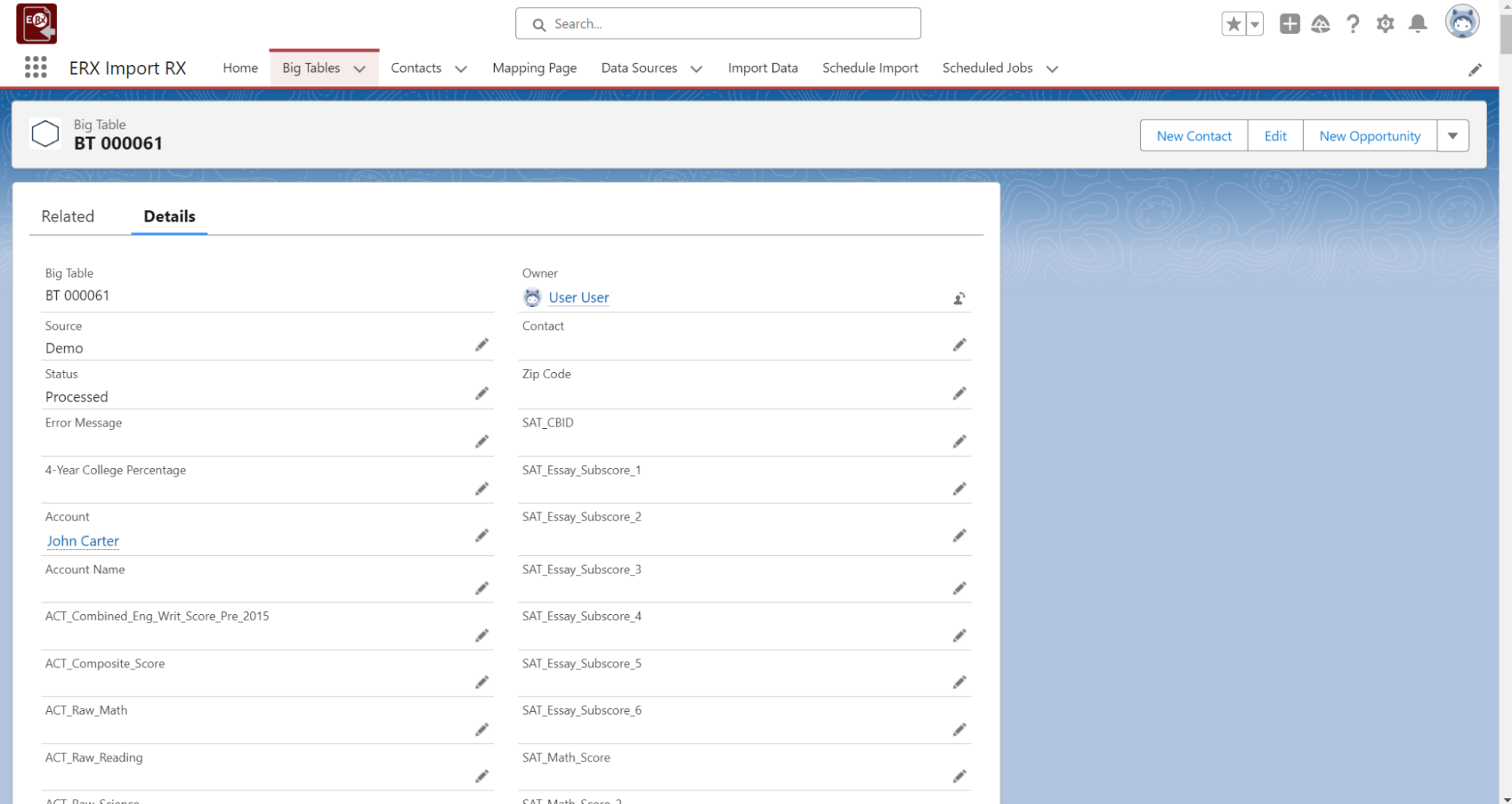This screenshot has height=804, width=1512.
Task: Click the New Contact button
Action: pyautogui.click(x=1194, y=136)
